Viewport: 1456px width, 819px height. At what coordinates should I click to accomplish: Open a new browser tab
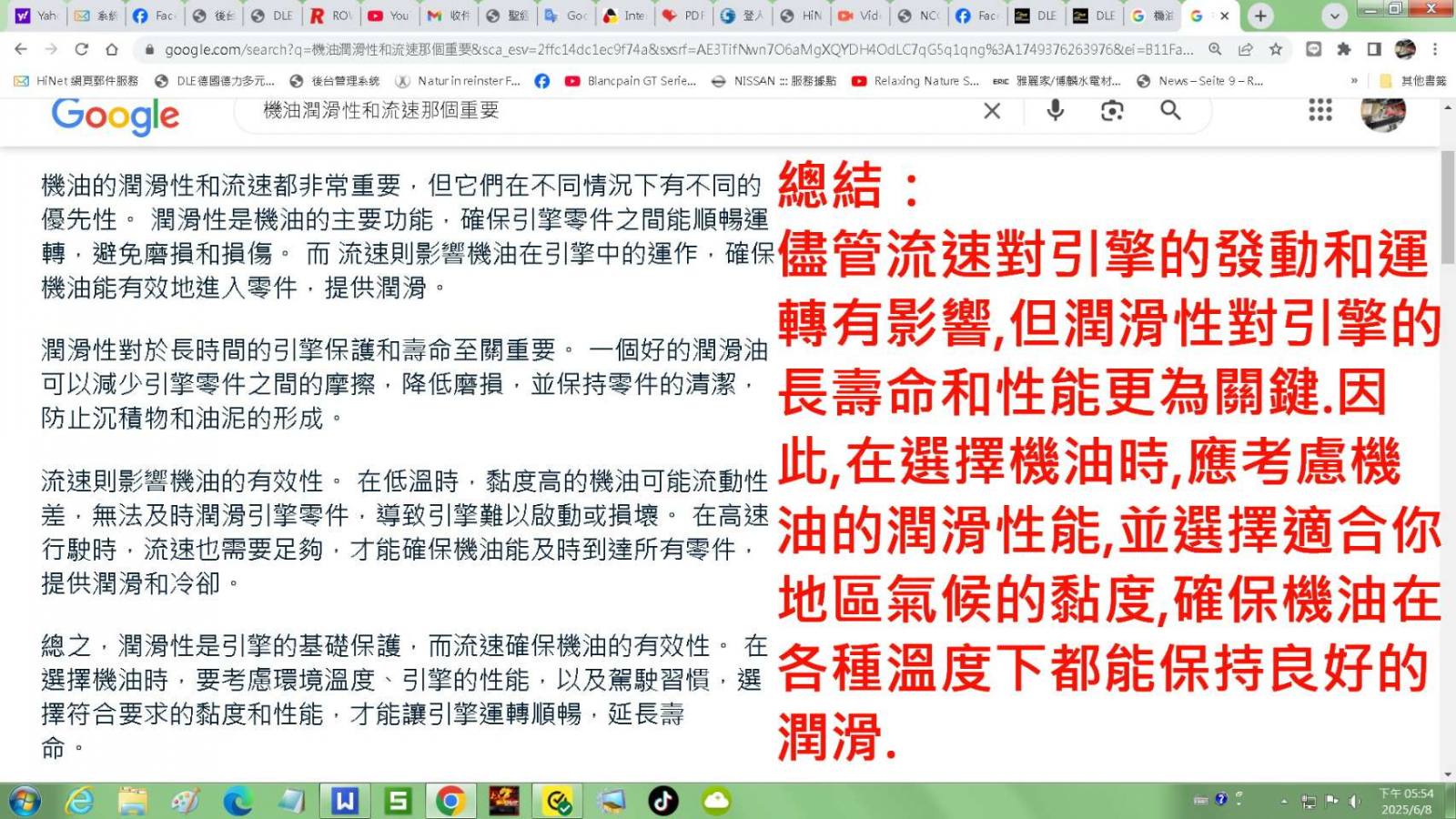(x=1260, y=15)
